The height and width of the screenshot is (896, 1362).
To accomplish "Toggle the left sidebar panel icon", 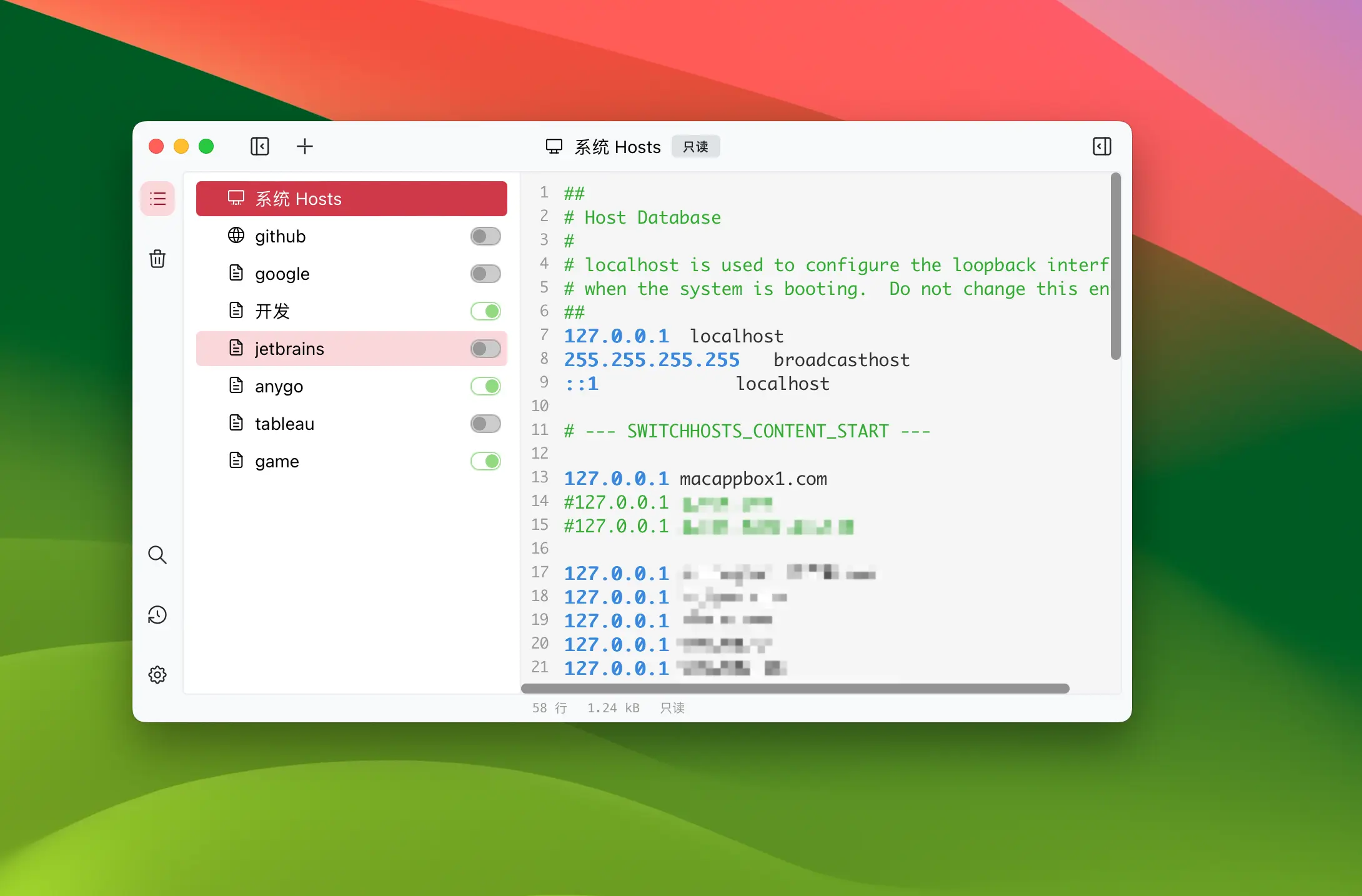I will click(260, 146).
